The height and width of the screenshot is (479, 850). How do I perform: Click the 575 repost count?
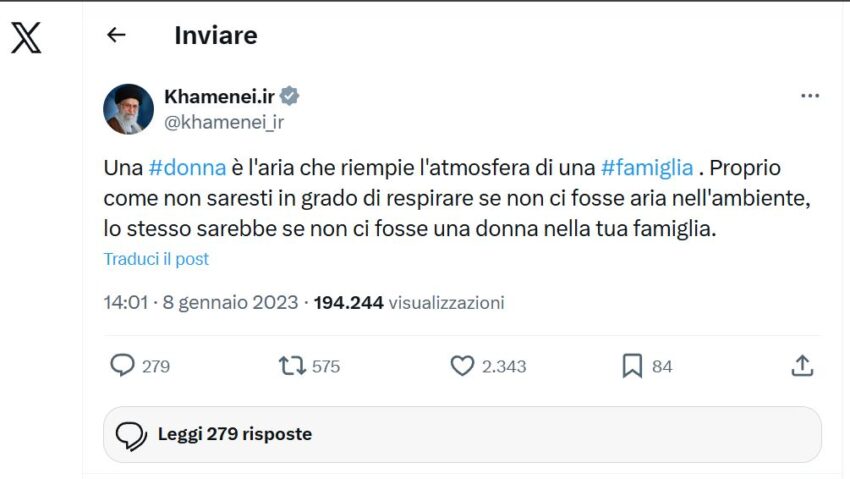click(x=326, y=367)
